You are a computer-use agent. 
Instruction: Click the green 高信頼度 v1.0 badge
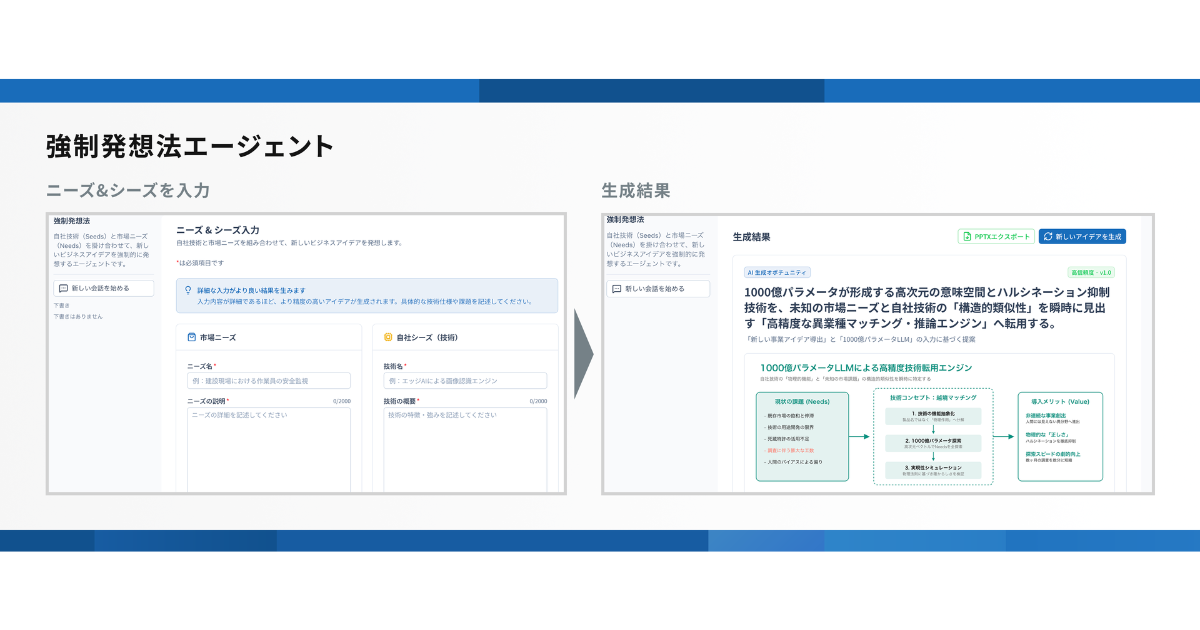[1092, 272]
